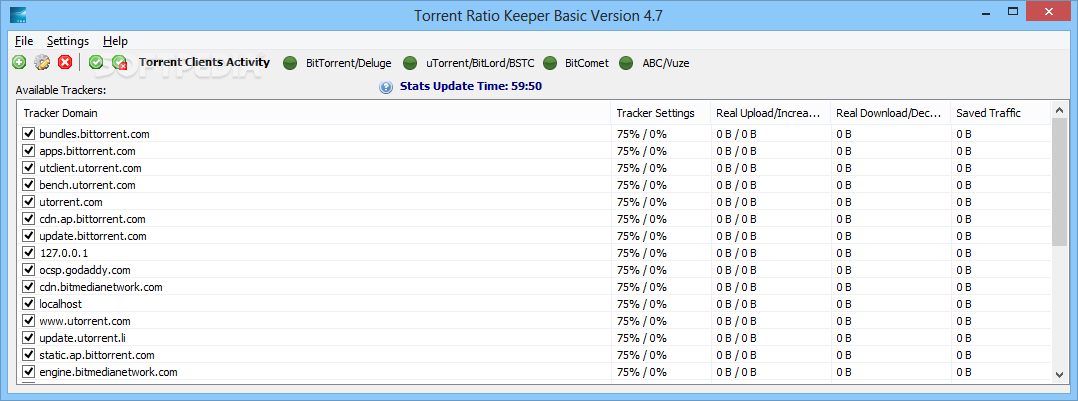Open tracker settings via gear-pencil icon

click(42, 63)
